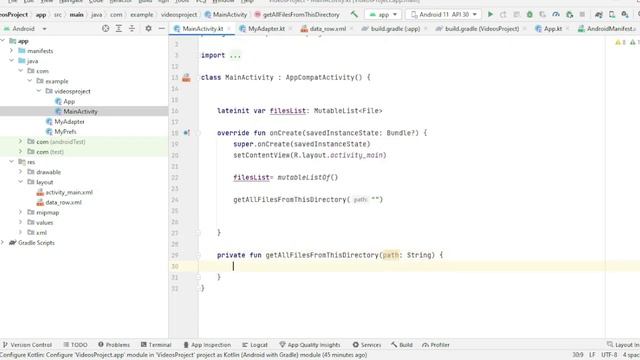640x360 pixels.
Task: Click the Stop square icon in toolbar
Action: (582, 14)
